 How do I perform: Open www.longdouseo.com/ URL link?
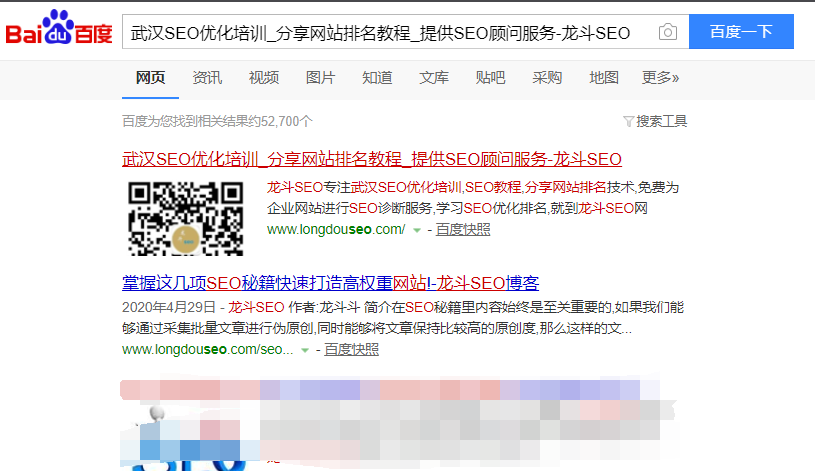click(336, 229)
